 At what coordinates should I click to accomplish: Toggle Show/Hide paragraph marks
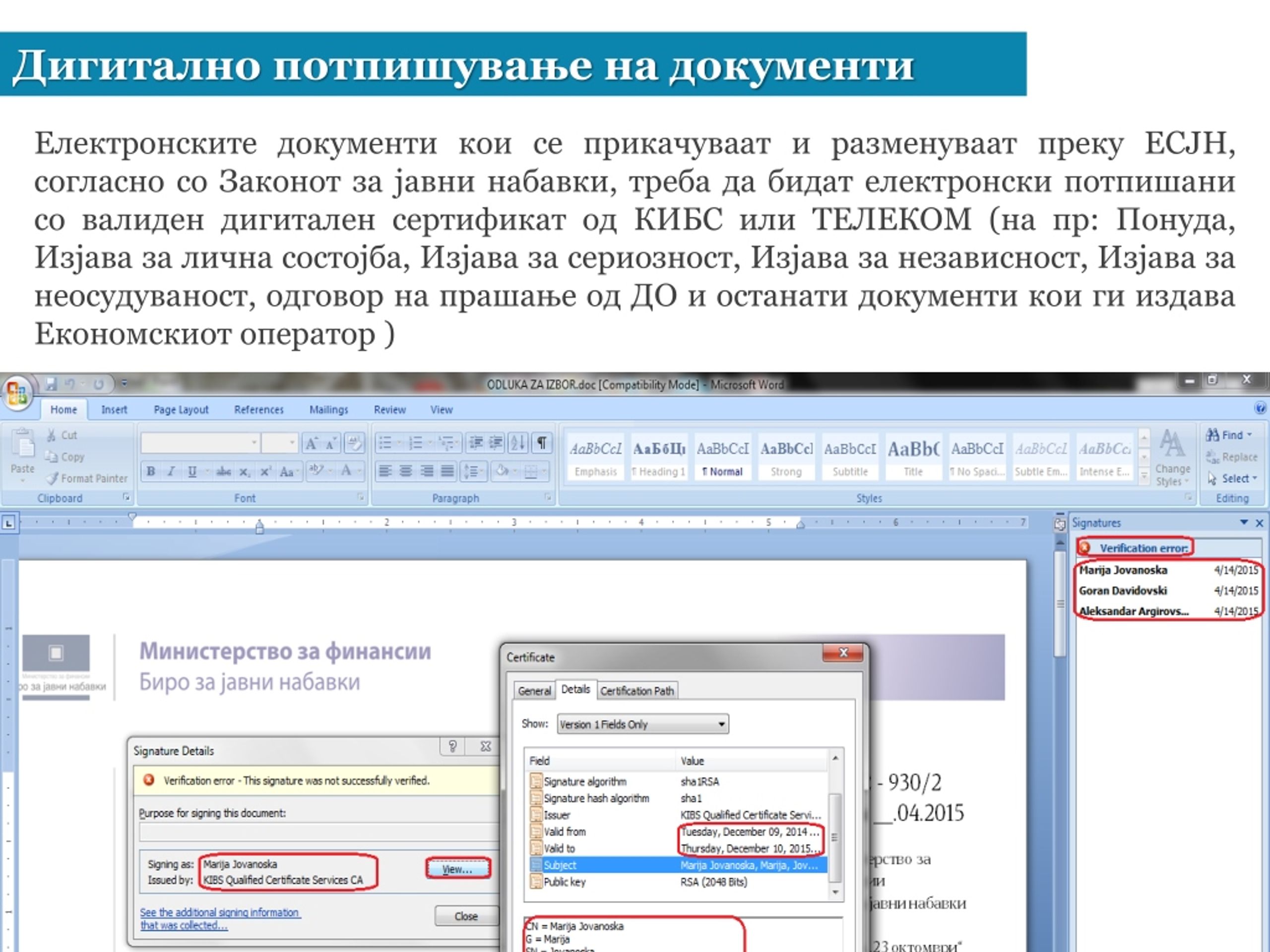(x=541, y=442)
